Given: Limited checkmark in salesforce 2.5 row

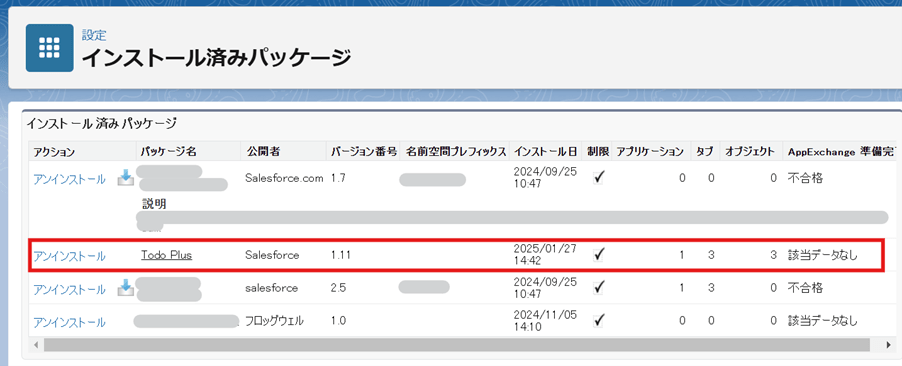Looking at the screenshot, I should coord(599,287).
